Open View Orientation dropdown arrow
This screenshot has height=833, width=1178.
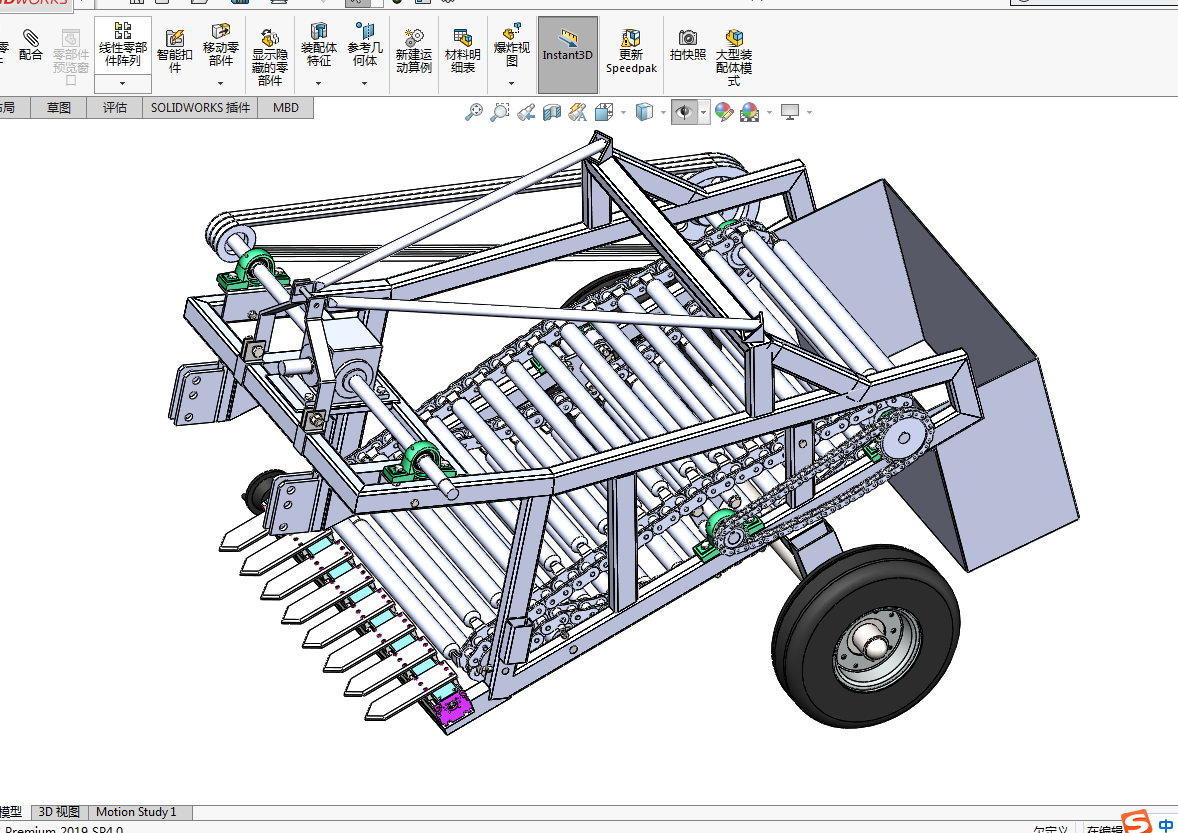point(623,113)
